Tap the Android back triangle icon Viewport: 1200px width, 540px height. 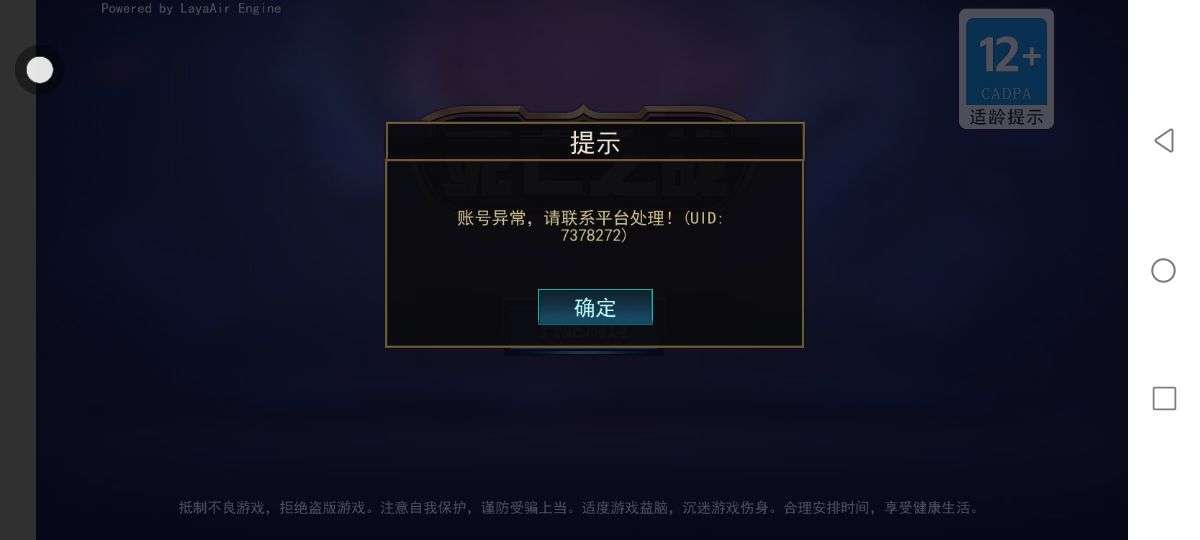pos(1164,140)
